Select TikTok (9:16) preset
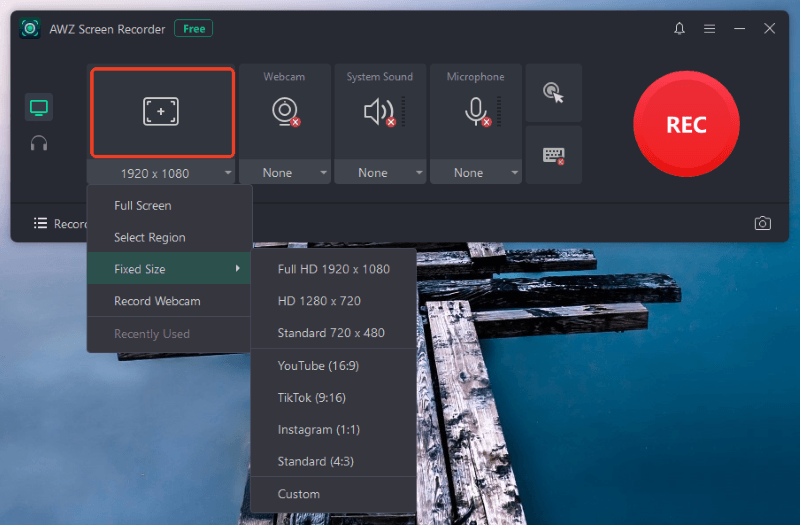This screenshot has width=800, height=525. pyautogui.click(x=334, y=397)
